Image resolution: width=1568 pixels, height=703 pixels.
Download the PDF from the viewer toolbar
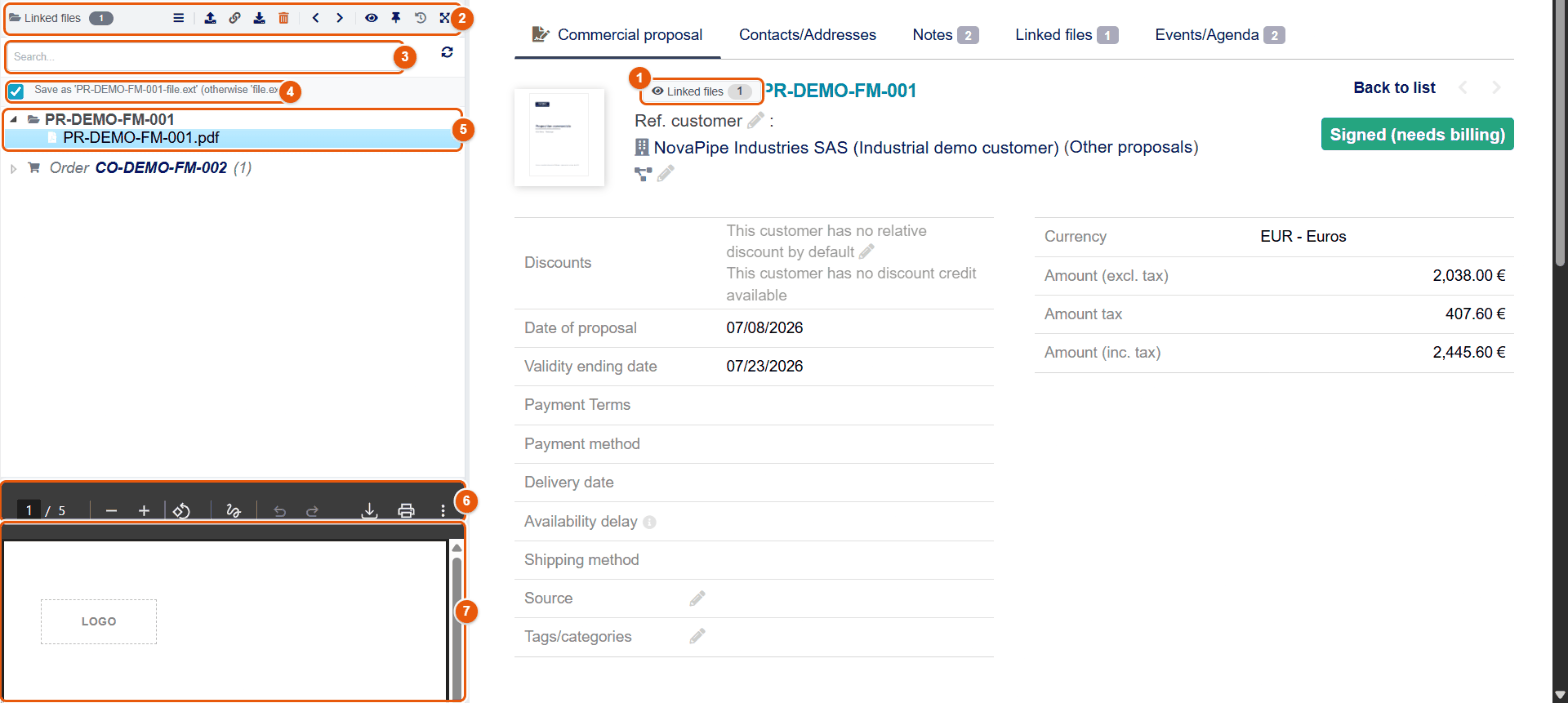pyautogui.click(x=369, y=511)
